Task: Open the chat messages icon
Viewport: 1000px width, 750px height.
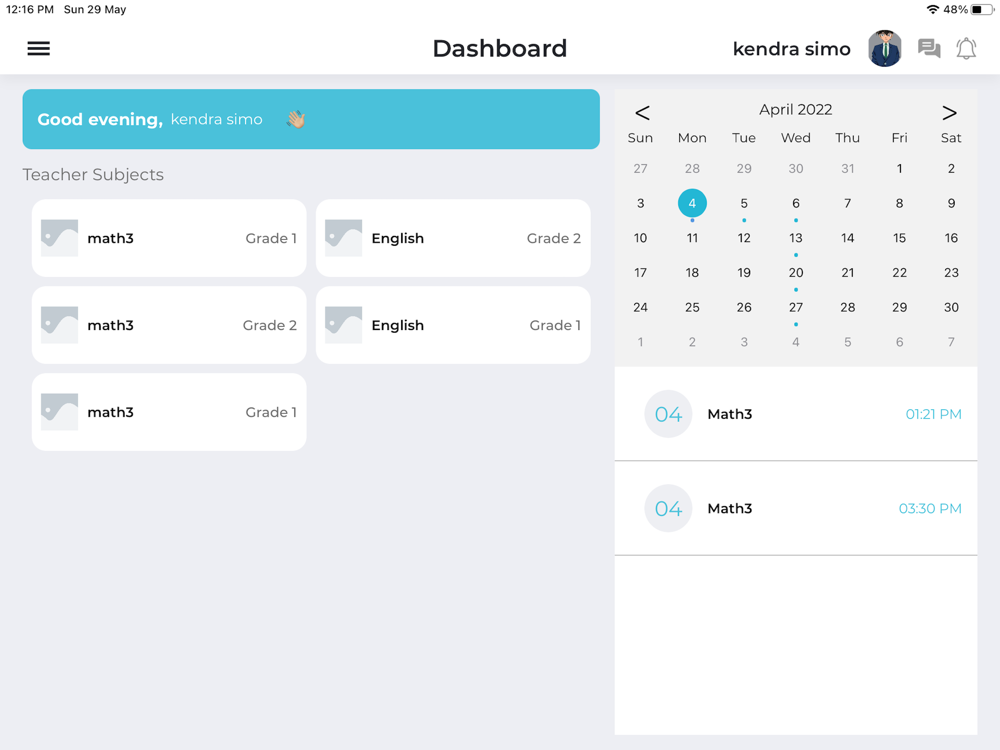Action: pos(929,48)
